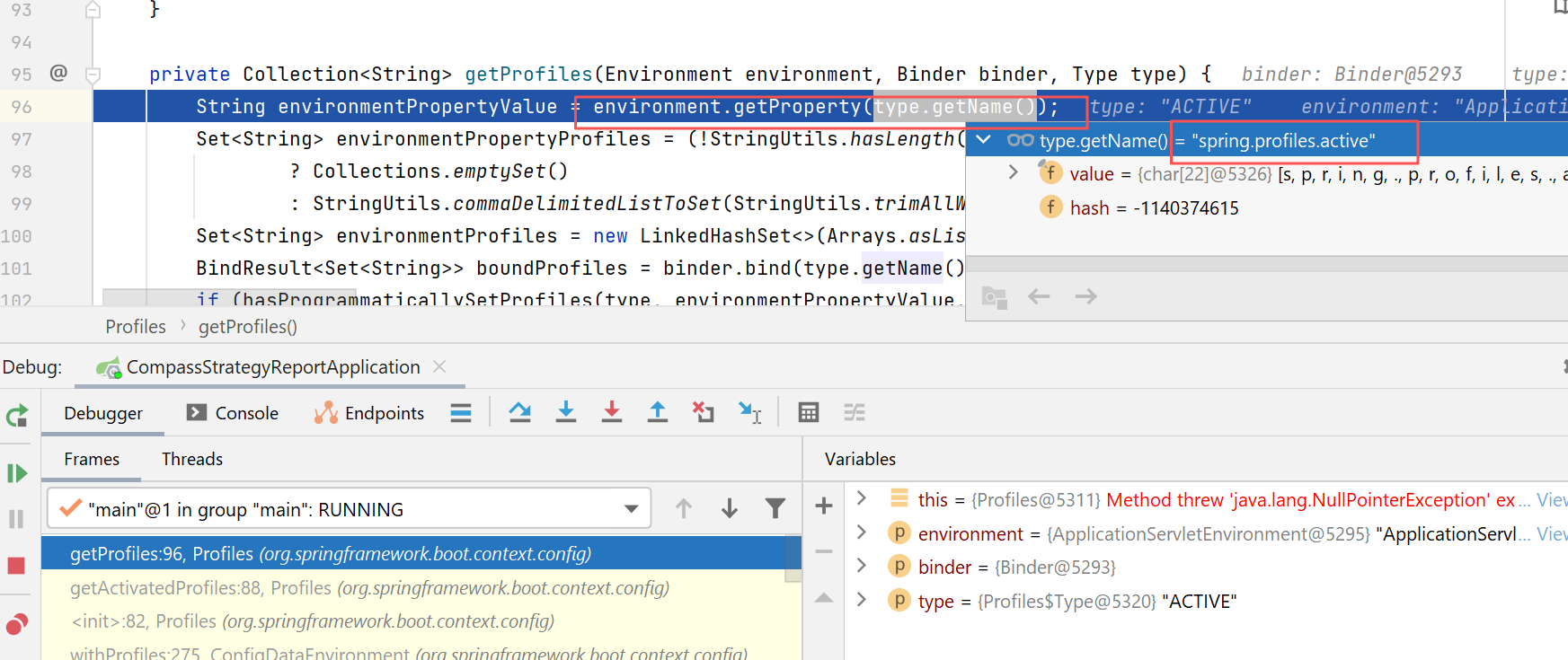Viewport: 1568px width, 660px height.
Task: Click the Rerun debug session icon
Action: pos(17,416)
